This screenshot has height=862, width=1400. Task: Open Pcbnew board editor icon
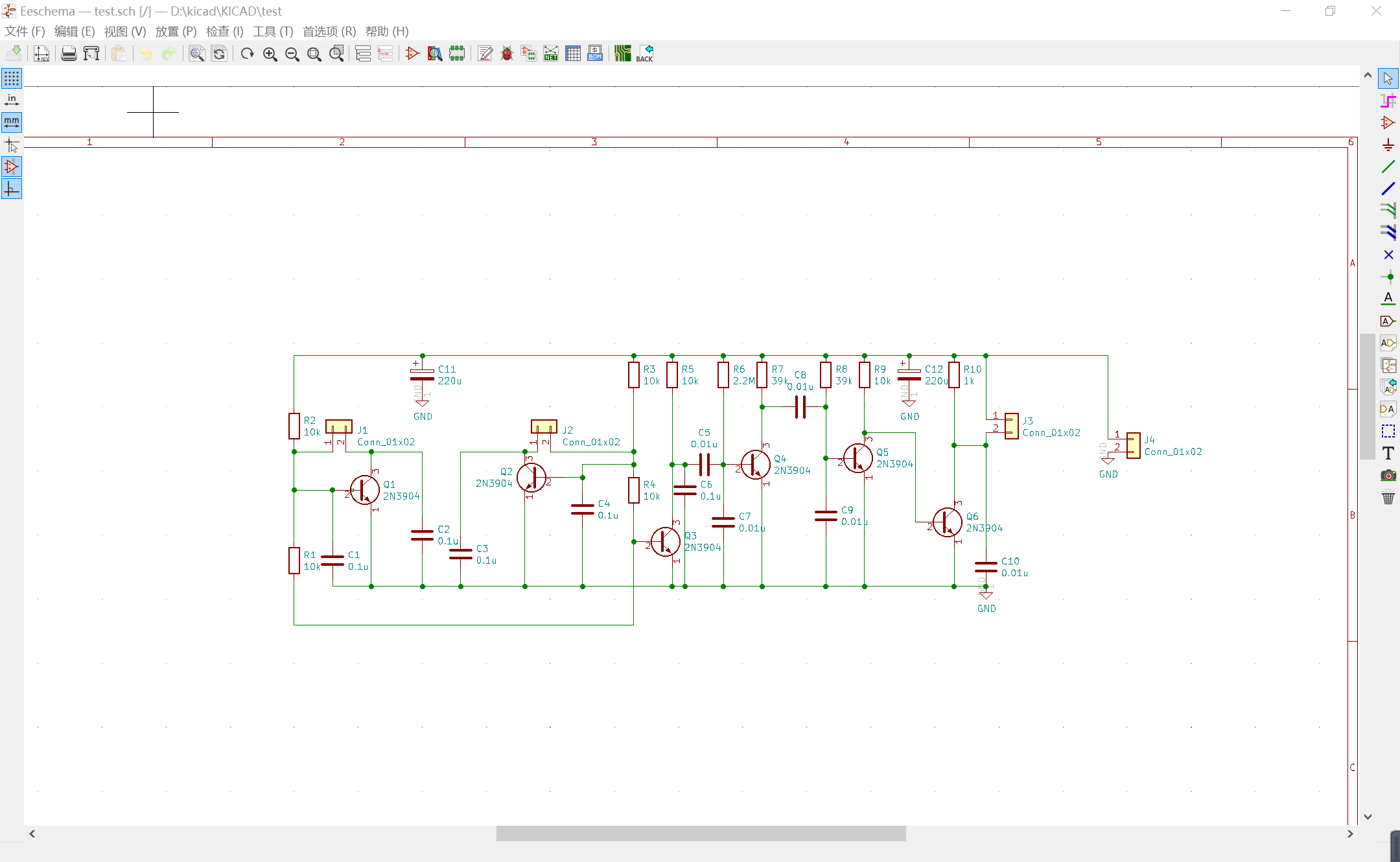[623, 53]
